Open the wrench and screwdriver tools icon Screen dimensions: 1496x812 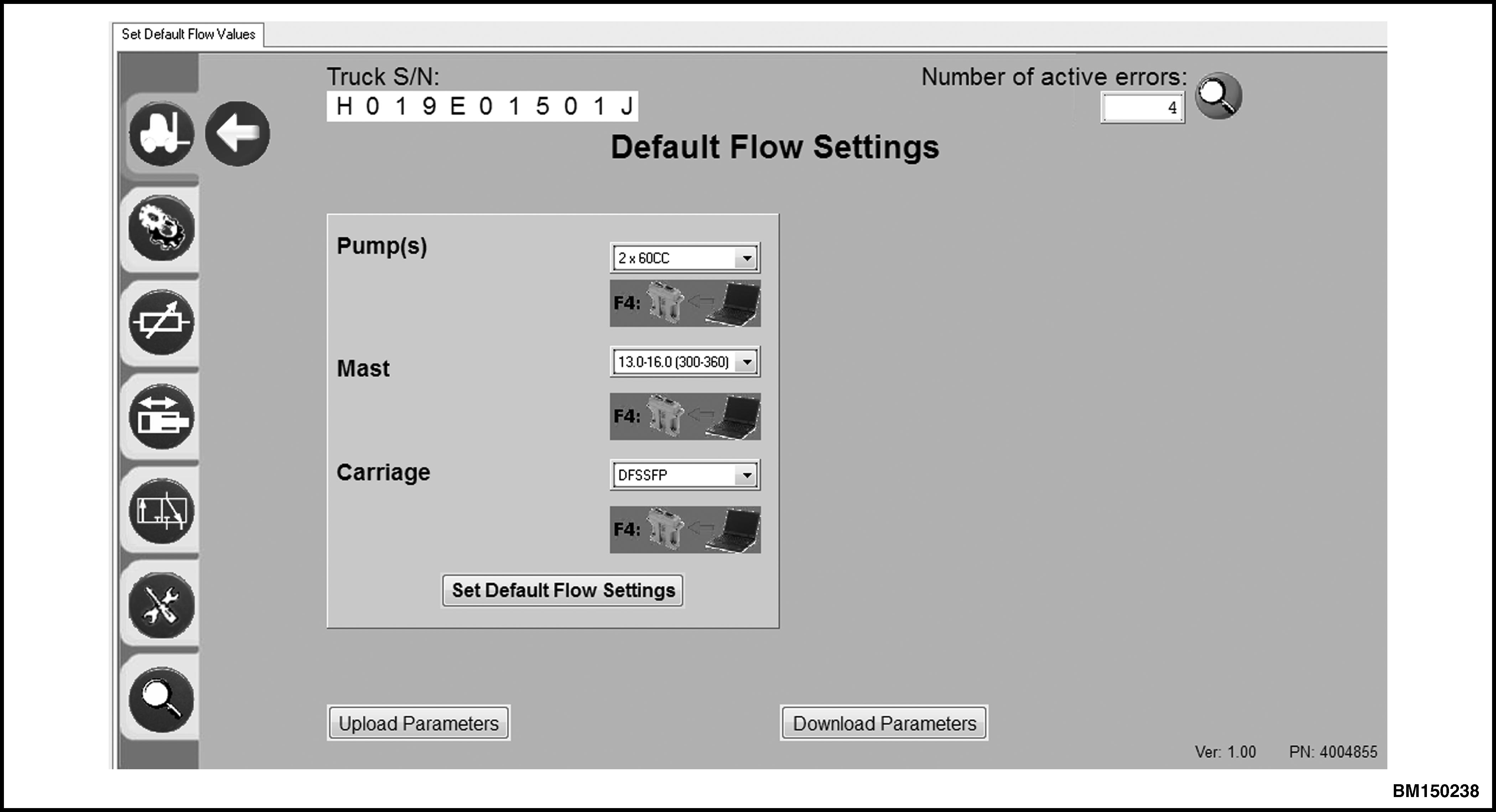(161, 605)
